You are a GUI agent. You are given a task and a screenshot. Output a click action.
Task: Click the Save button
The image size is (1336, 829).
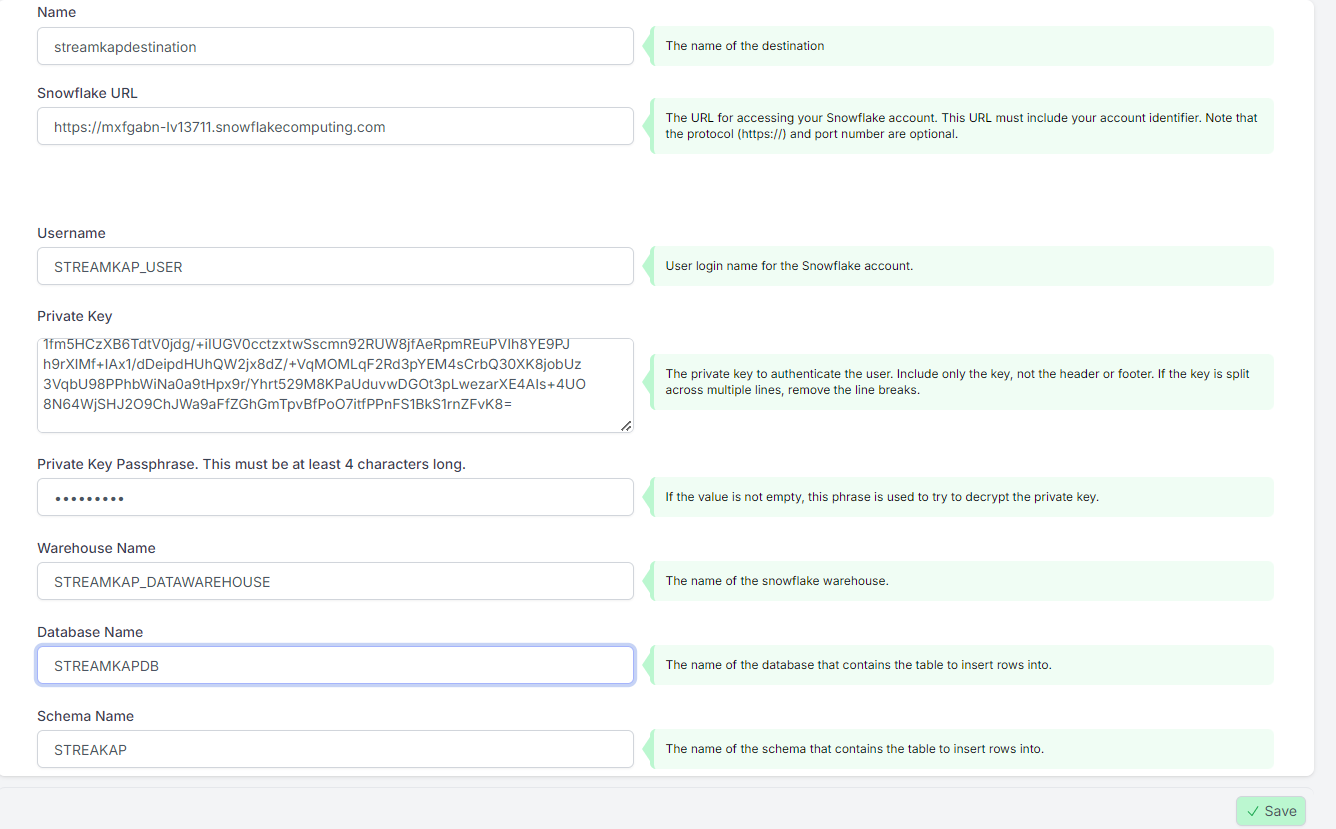[1270, 811]
